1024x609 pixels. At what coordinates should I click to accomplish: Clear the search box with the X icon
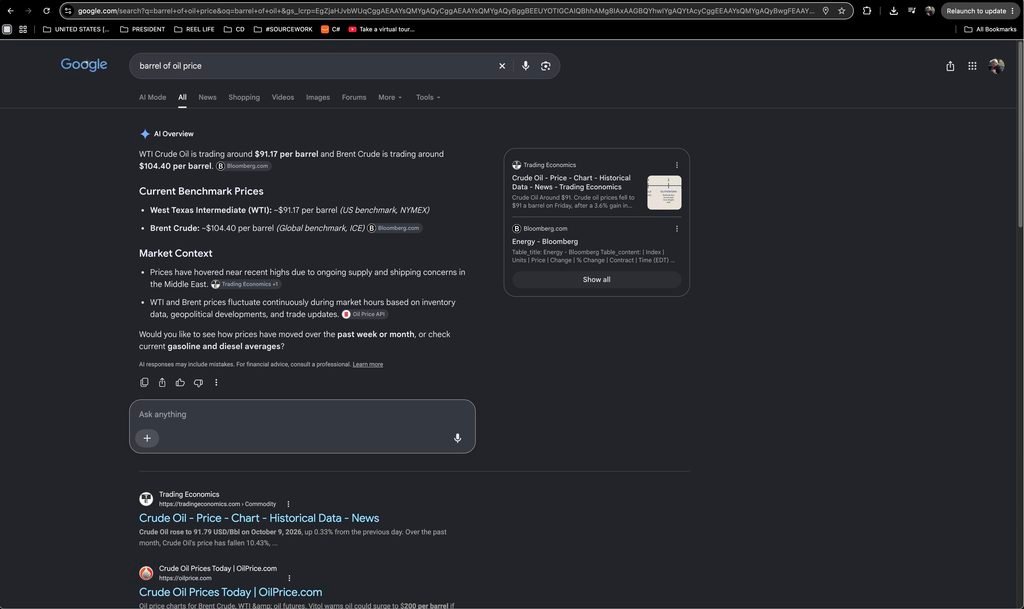[x=502, y=66]
